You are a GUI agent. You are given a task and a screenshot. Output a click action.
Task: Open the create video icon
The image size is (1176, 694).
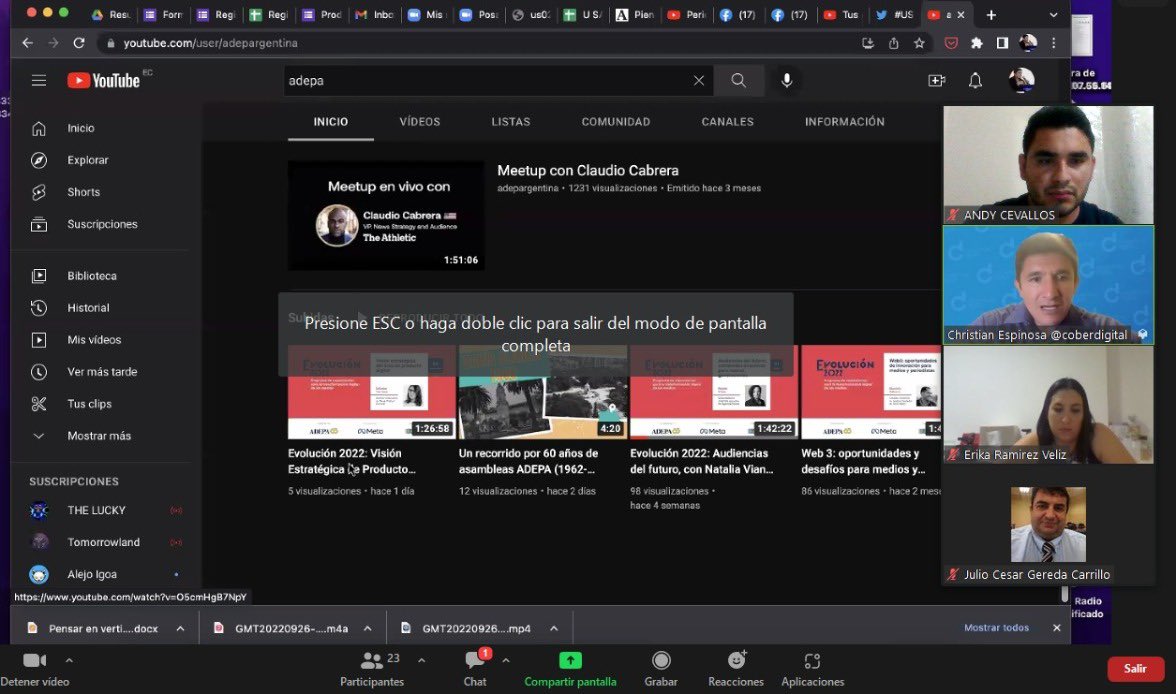[936, 80]
